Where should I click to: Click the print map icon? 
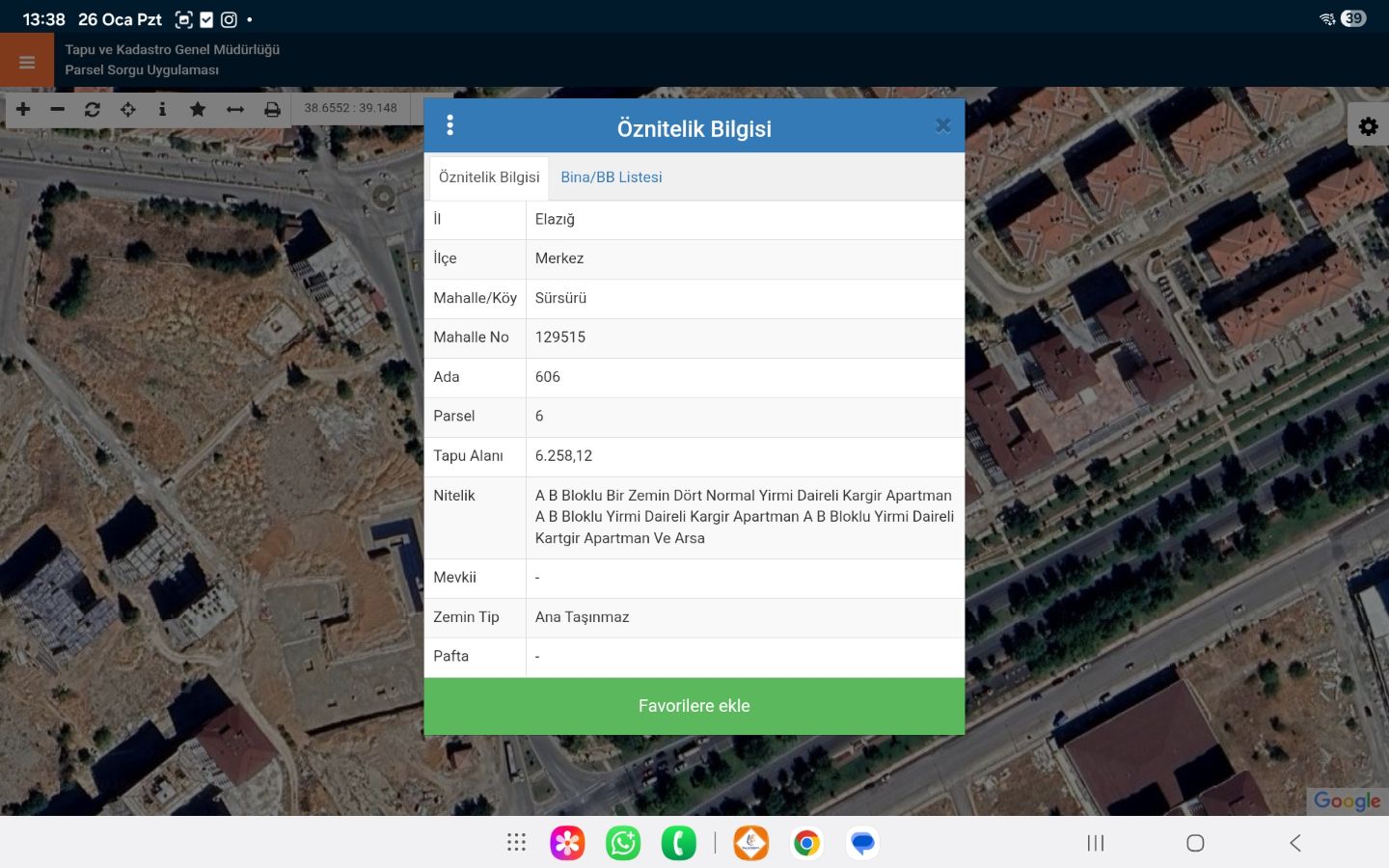pos(272,109)
